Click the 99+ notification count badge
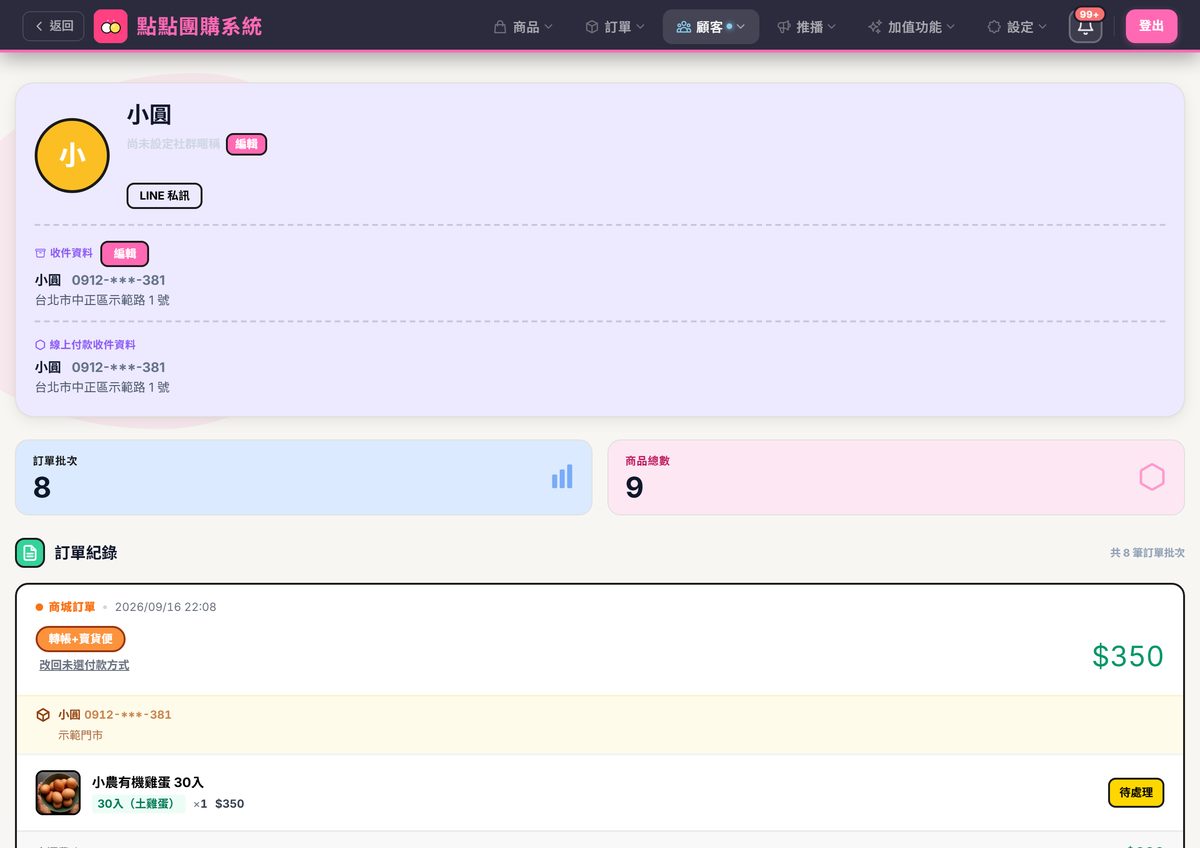 [x=1090, y=14]
